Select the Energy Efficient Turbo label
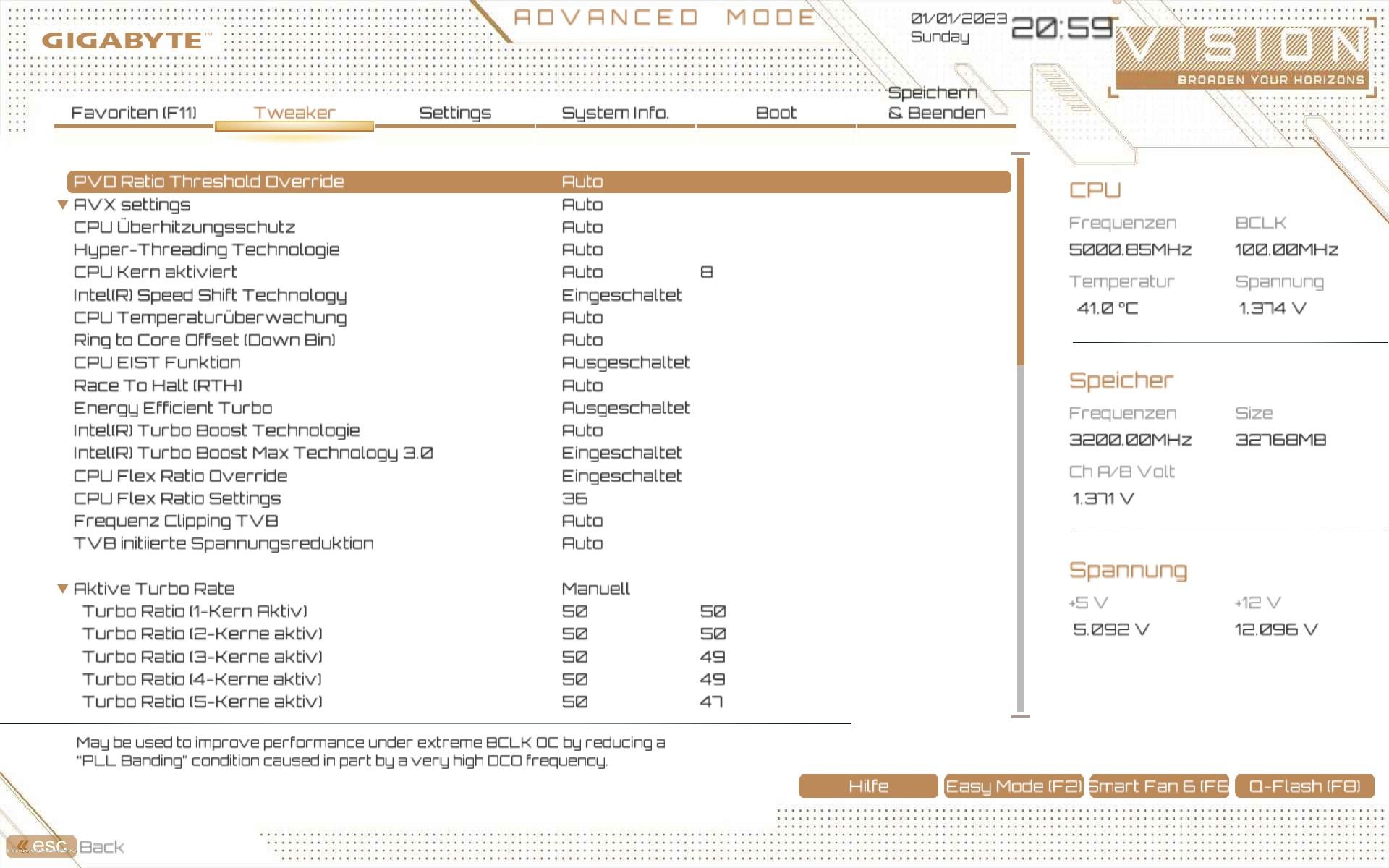Image resolution: width=1389 pixels, height=868 pixels. pyautogui.click(x=173, y=409)
